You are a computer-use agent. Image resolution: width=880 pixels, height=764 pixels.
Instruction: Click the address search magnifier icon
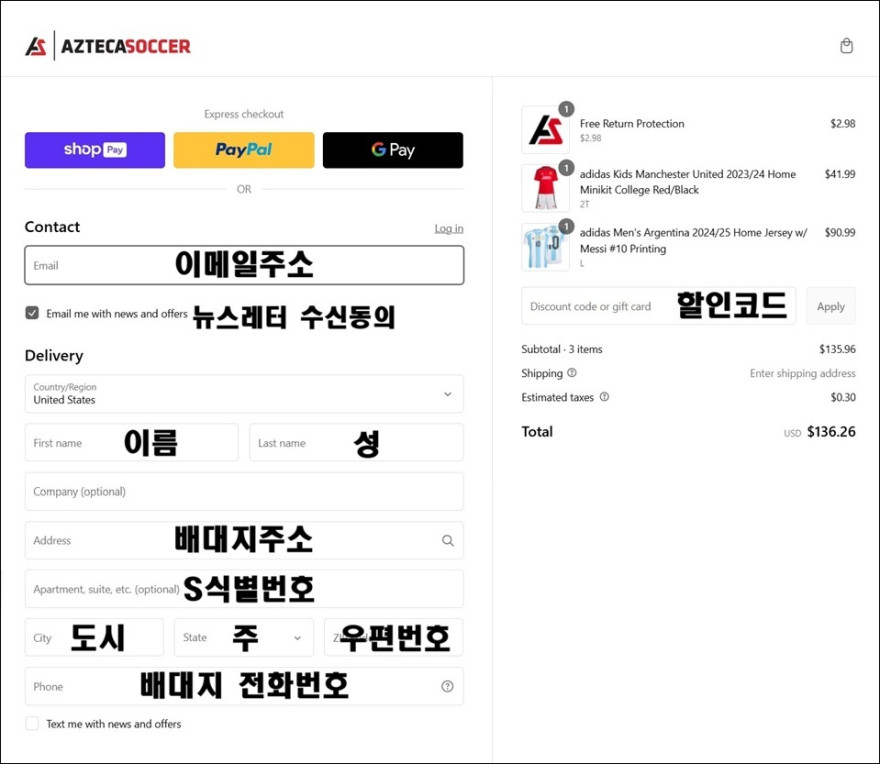pos(447,541)
